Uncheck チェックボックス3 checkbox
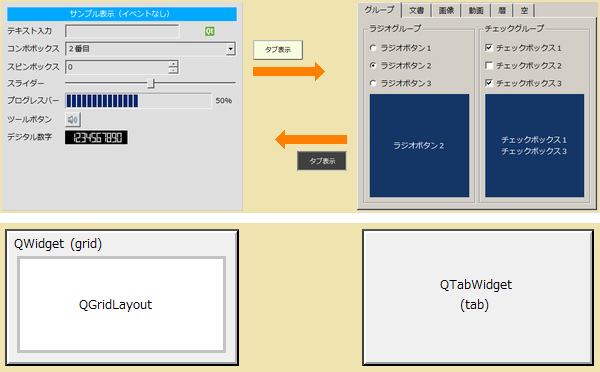 [x=489, y=83]
